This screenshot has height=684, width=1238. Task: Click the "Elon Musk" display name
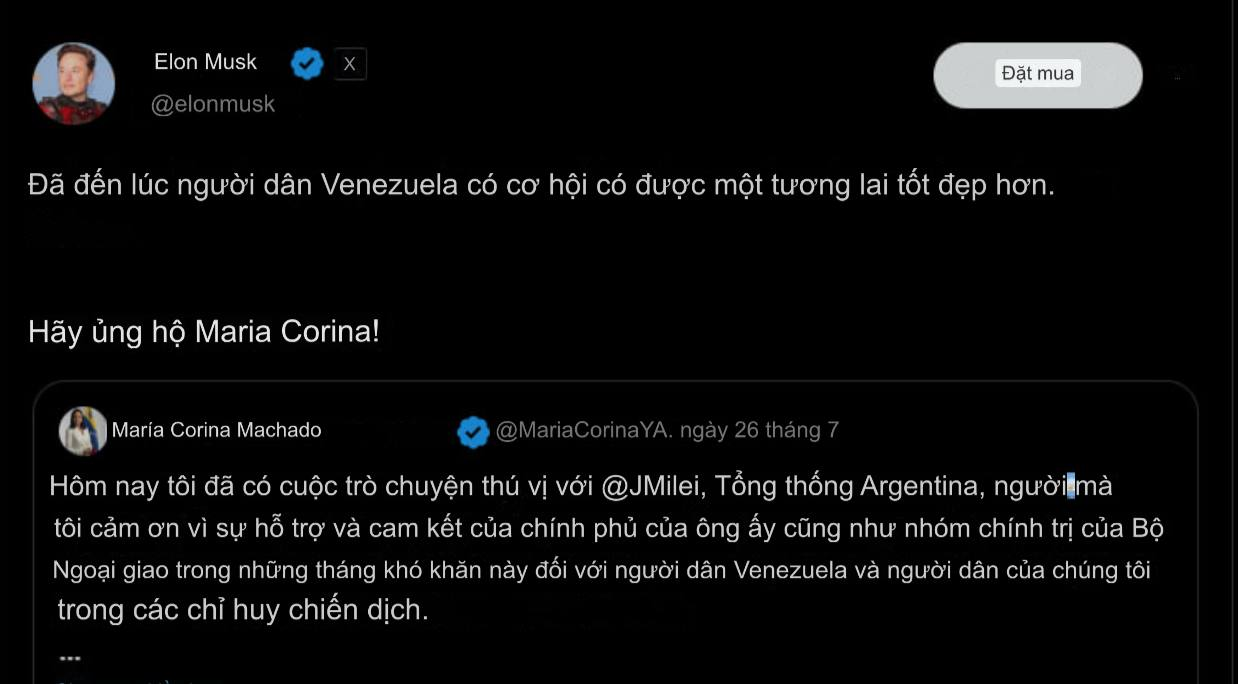[x=205, y=62]
